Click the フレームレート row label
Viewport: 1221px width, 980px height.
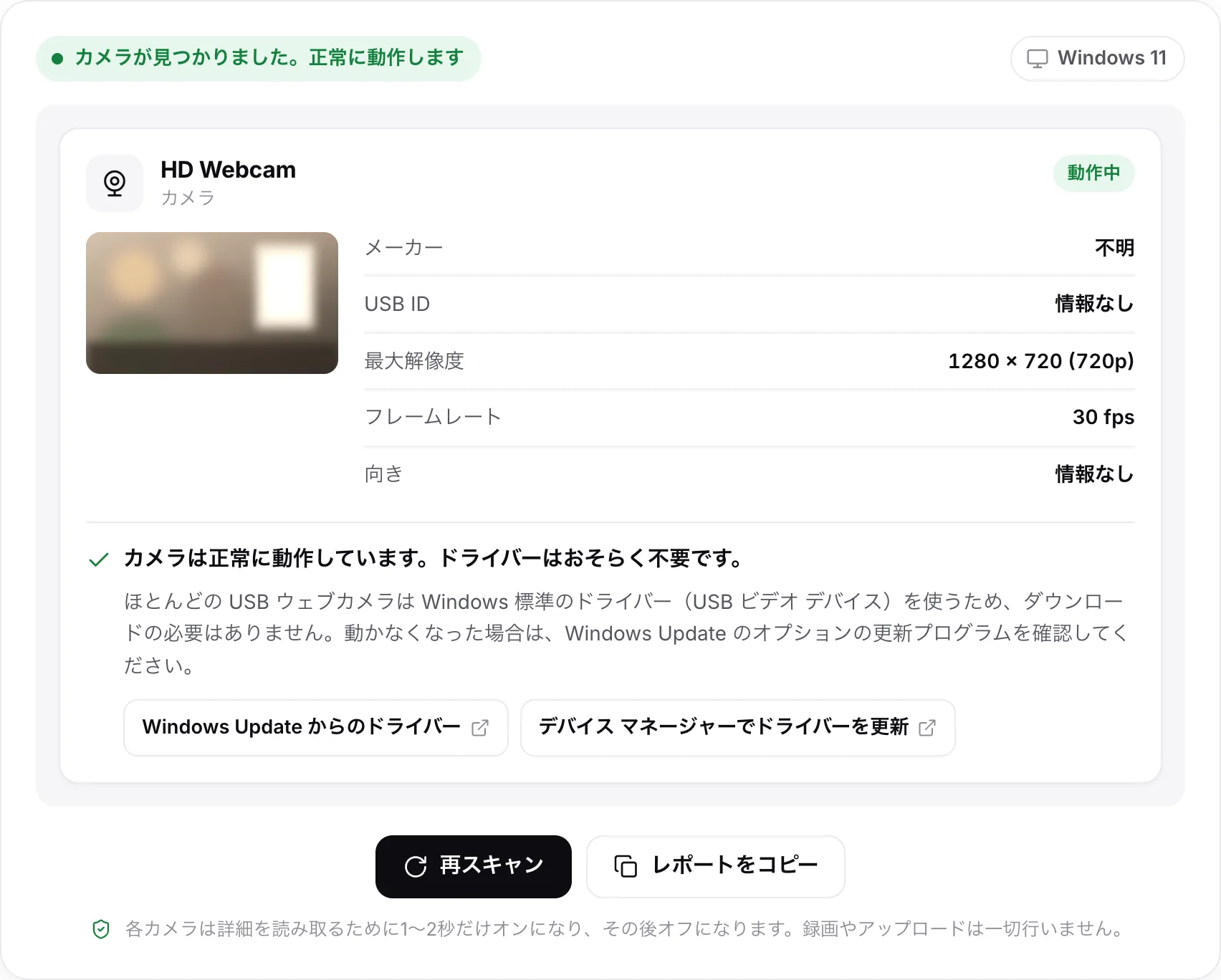pos(433,418)
